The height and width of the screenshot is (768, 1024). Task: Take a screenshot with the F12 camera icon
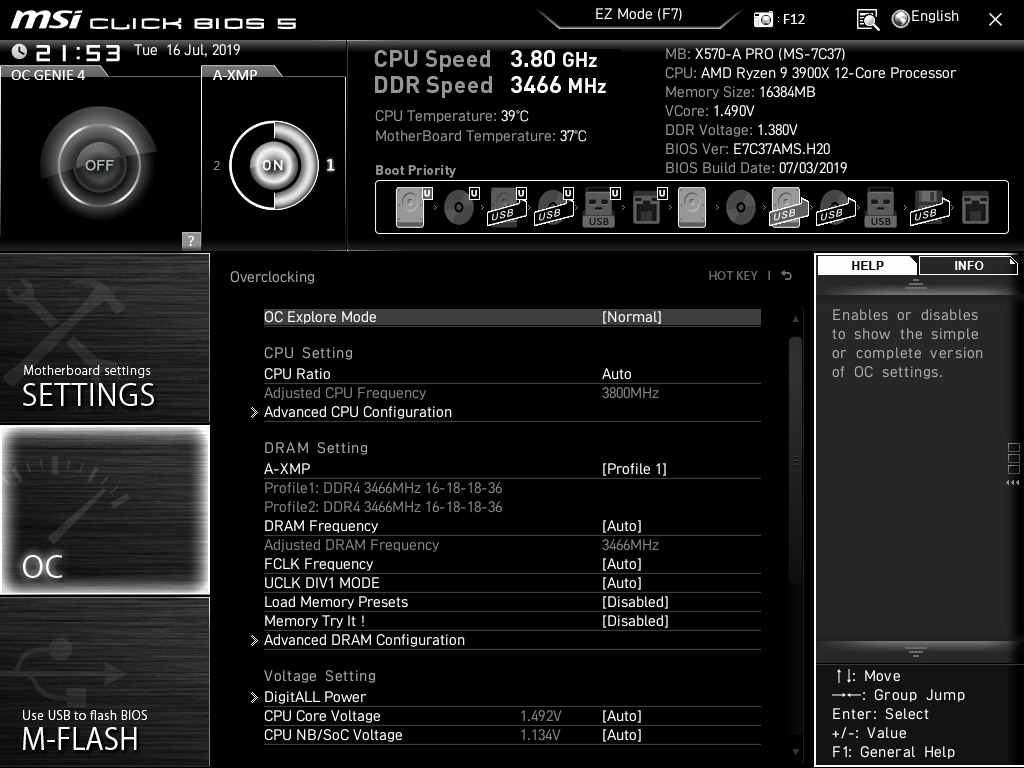tap(763, 19)
